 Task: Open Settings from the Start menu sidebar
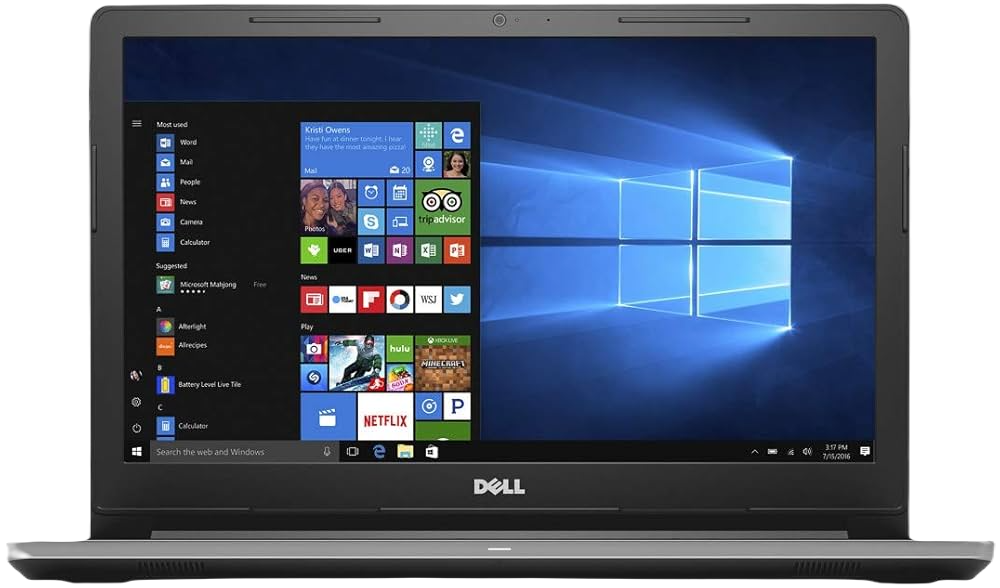[136, 401]
